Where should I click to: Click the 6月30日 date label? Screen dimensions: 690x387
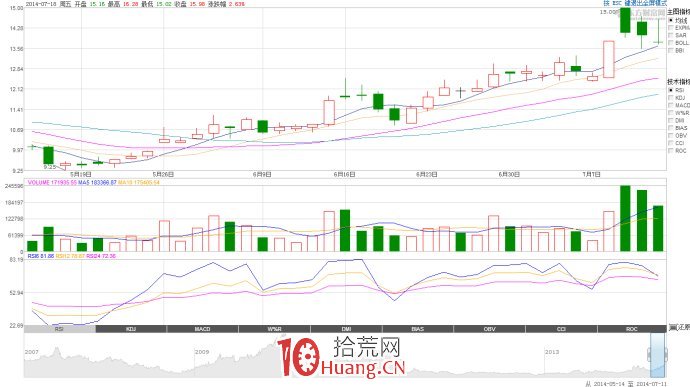509,175
